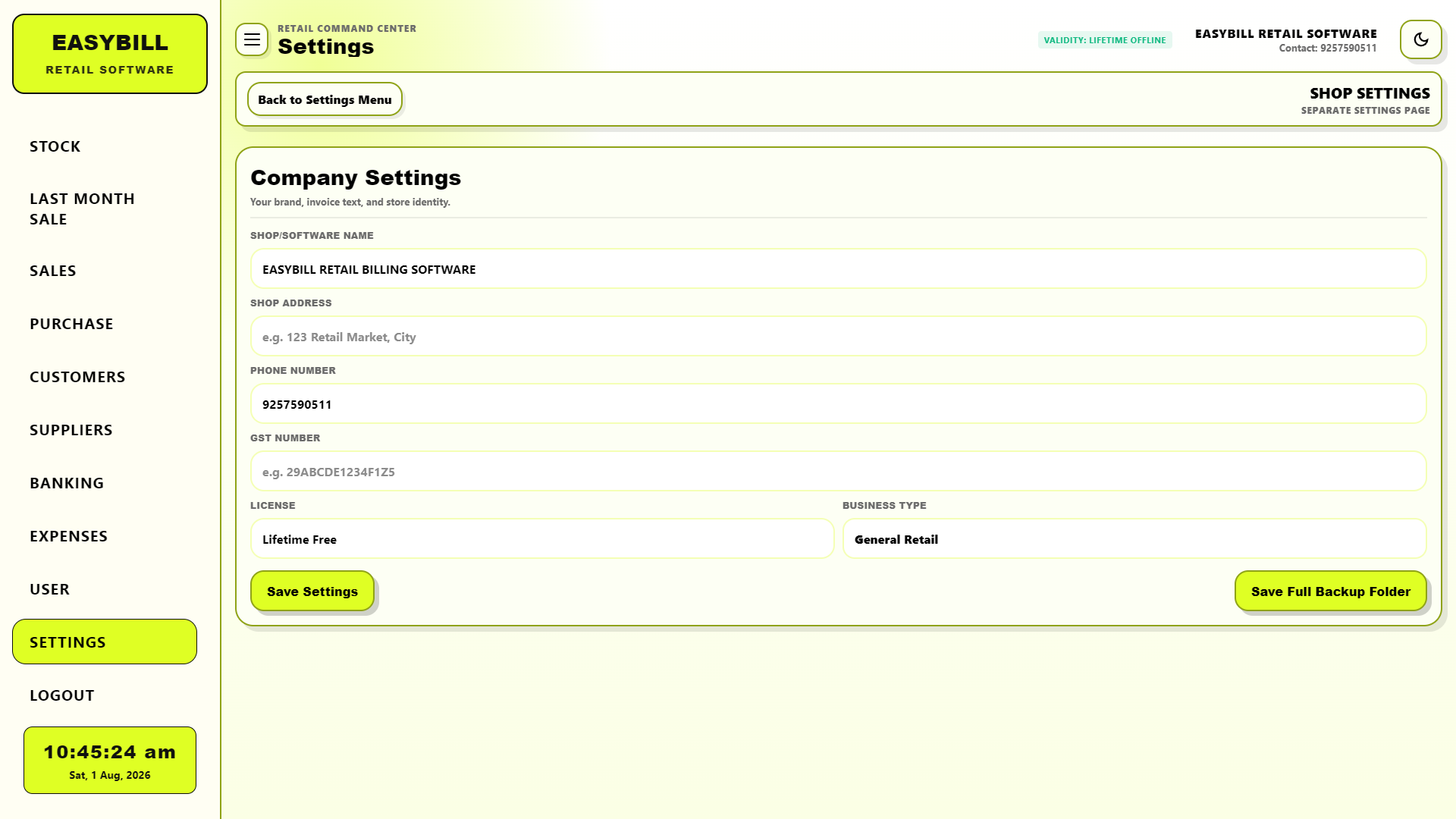Go to Sales in the sidebar
Screen dimensions: 1456x819
point(105,271)
